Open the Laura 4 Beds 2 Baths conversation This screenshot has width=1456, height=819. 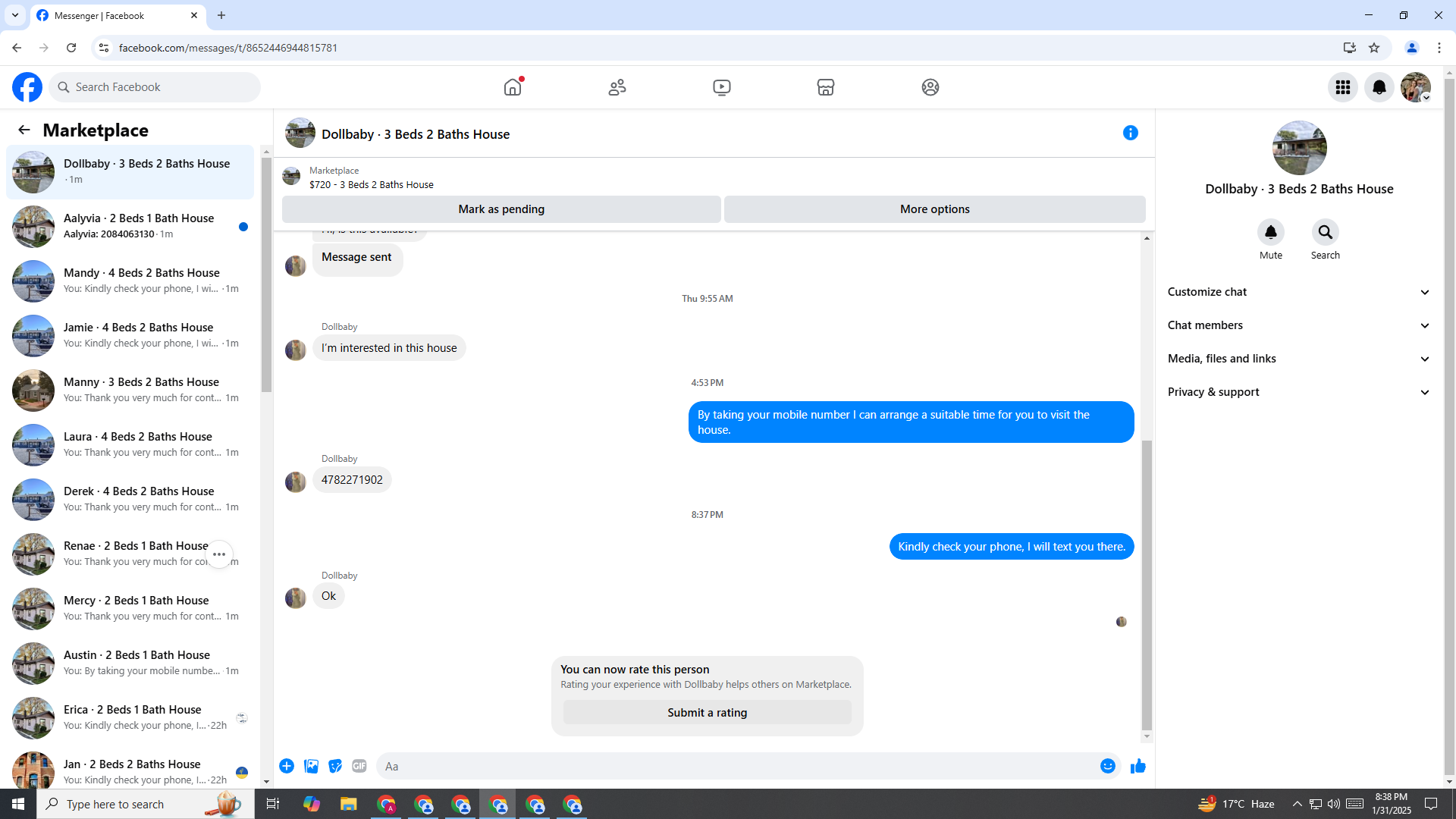[130, 445]
